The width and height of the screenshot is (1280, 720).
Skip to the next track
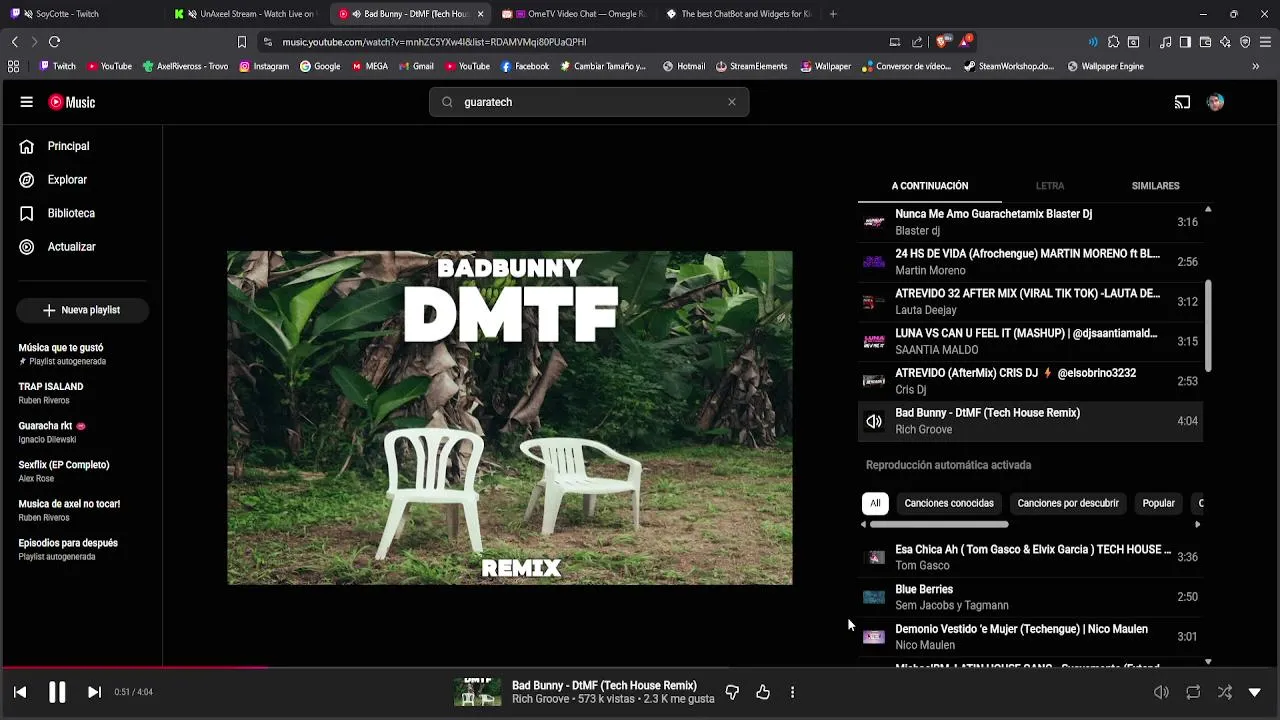tap(94, 692)
